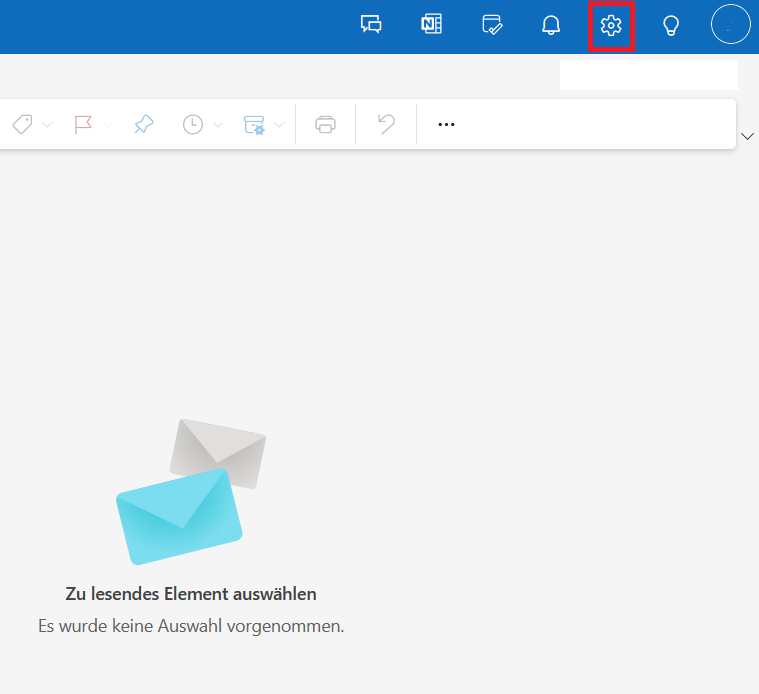
Task: Click the rules archive-gear icon
Action: (x=254, y=124)
